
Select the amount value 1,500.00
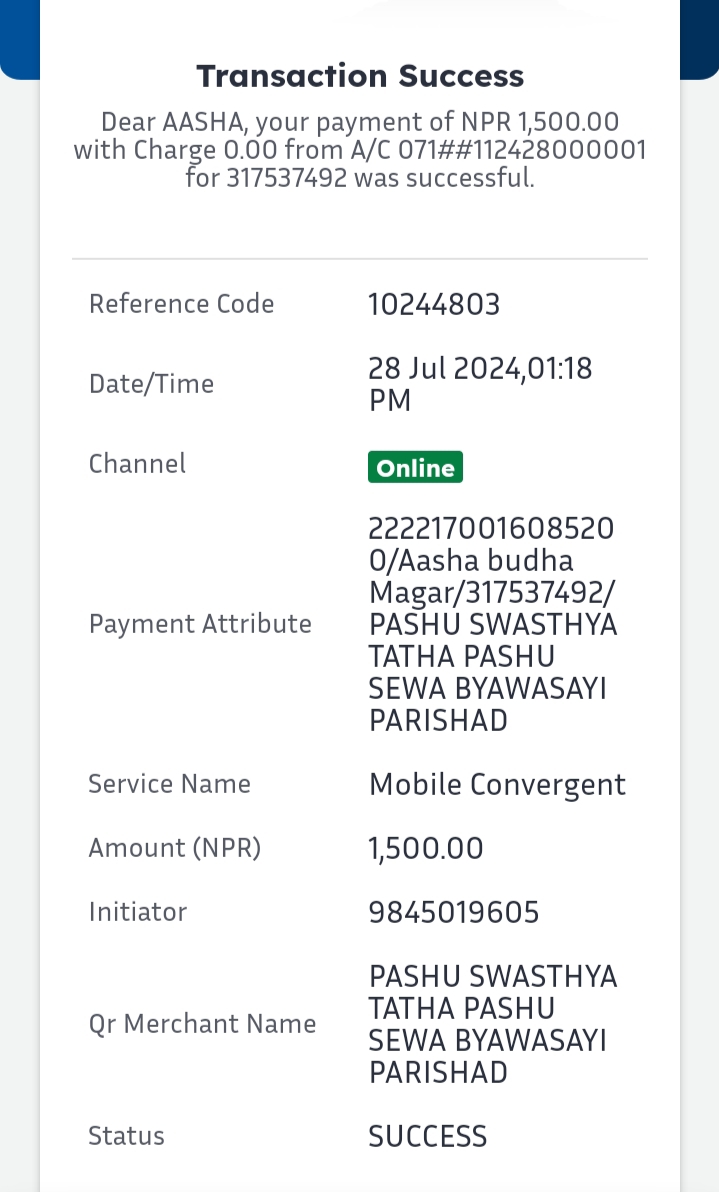pos(426,848)
